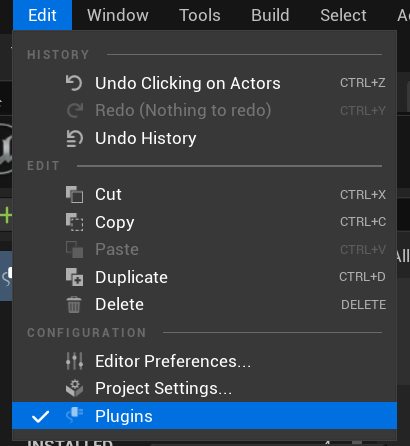Click the Undo History icon
Screen dimensions: 410x446
(74, 138)
